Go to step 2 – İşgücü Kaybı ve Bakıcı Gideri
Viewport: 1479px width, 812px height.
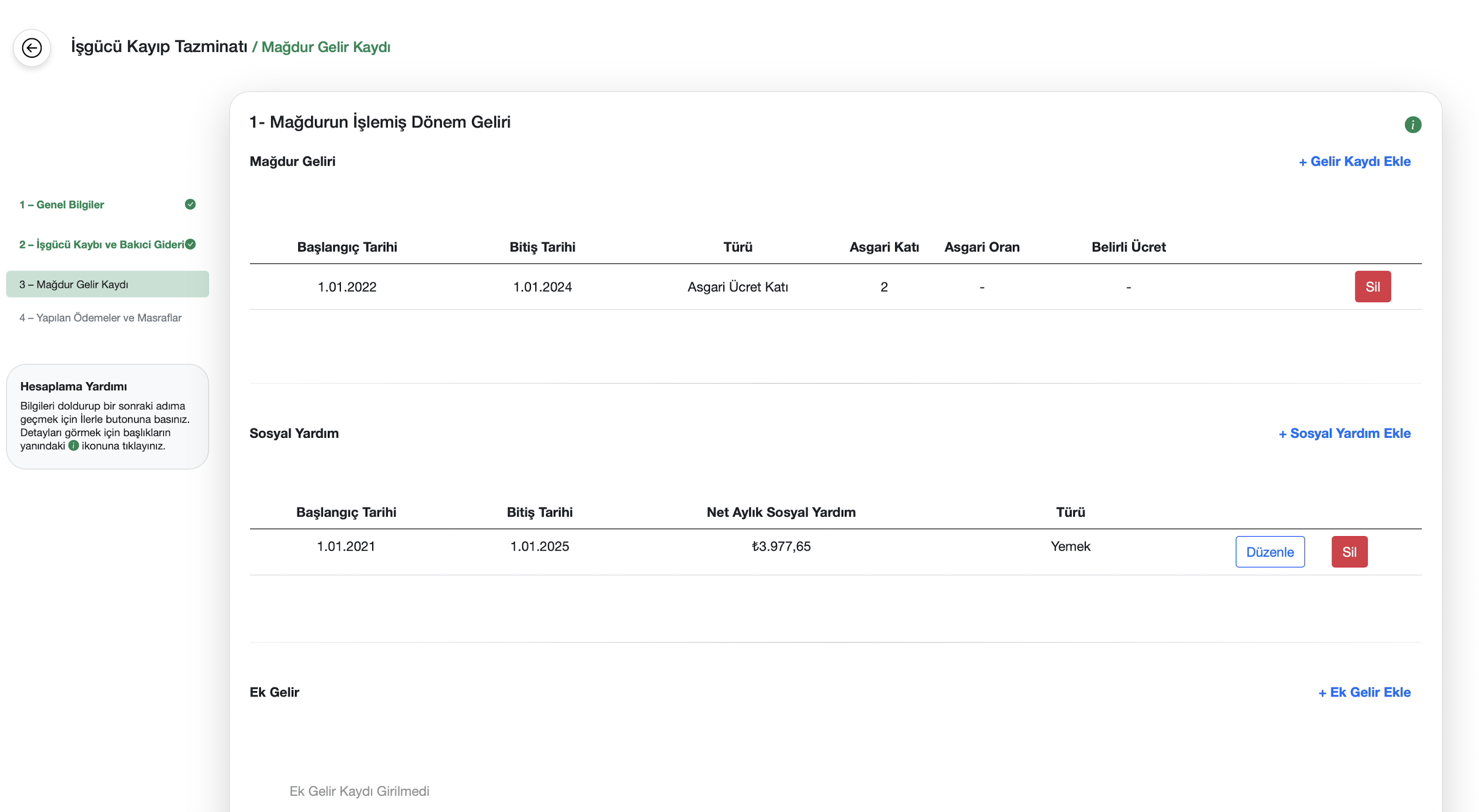point(102,245)
